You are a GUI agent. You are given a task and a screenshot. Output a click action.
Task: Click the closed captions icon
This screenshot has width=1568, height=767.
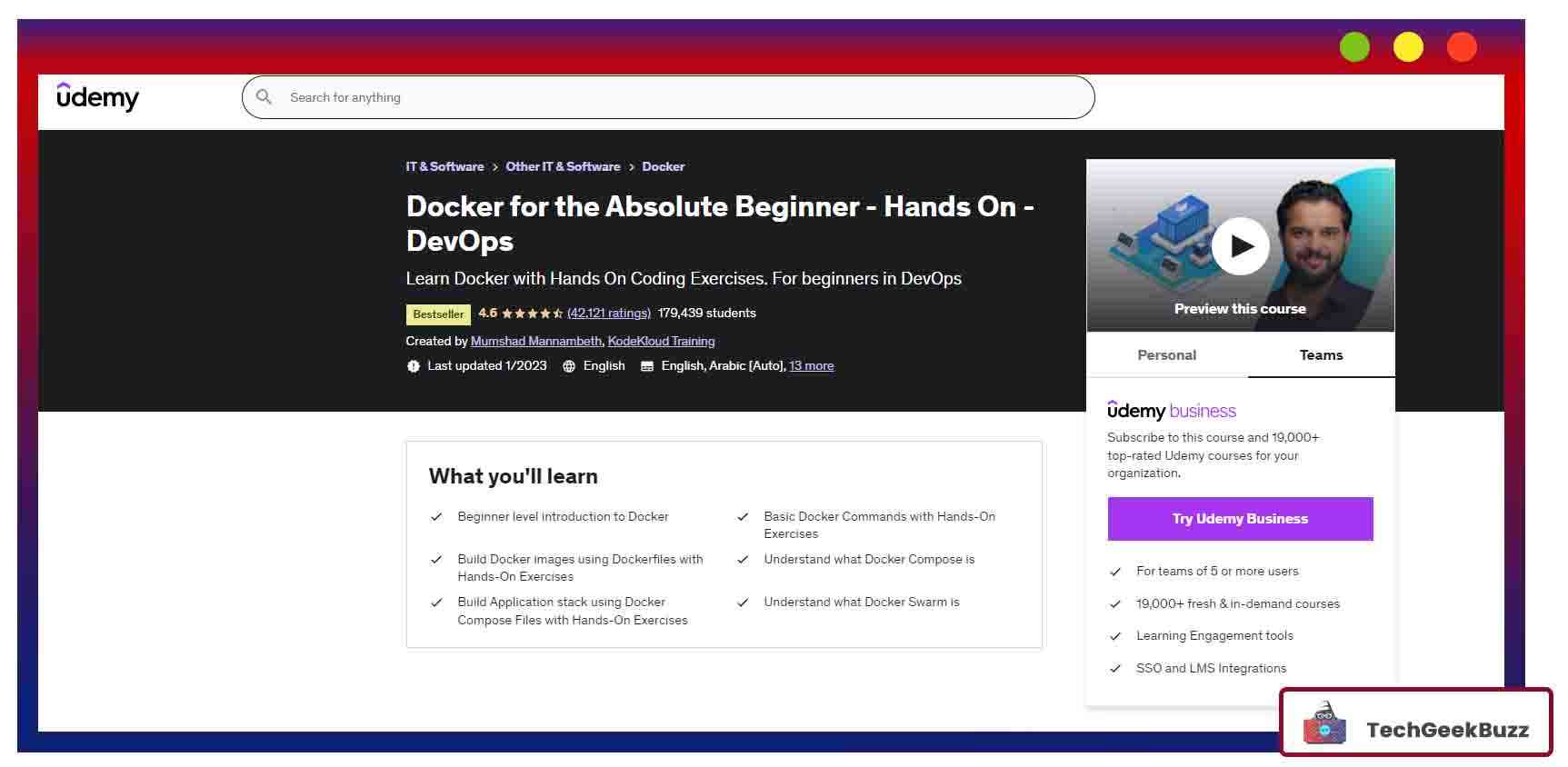coord(647,366)
